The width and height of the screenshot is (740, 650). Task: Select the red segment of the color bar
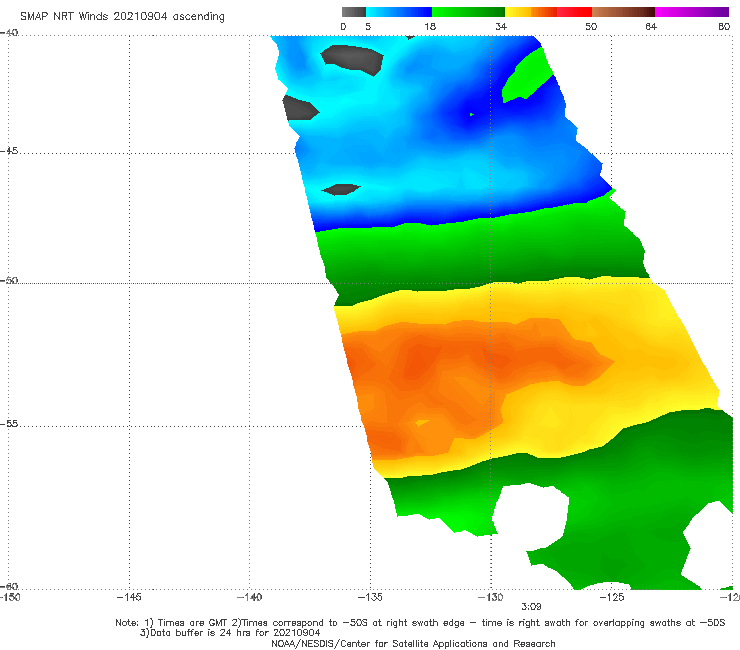point(574,12)
